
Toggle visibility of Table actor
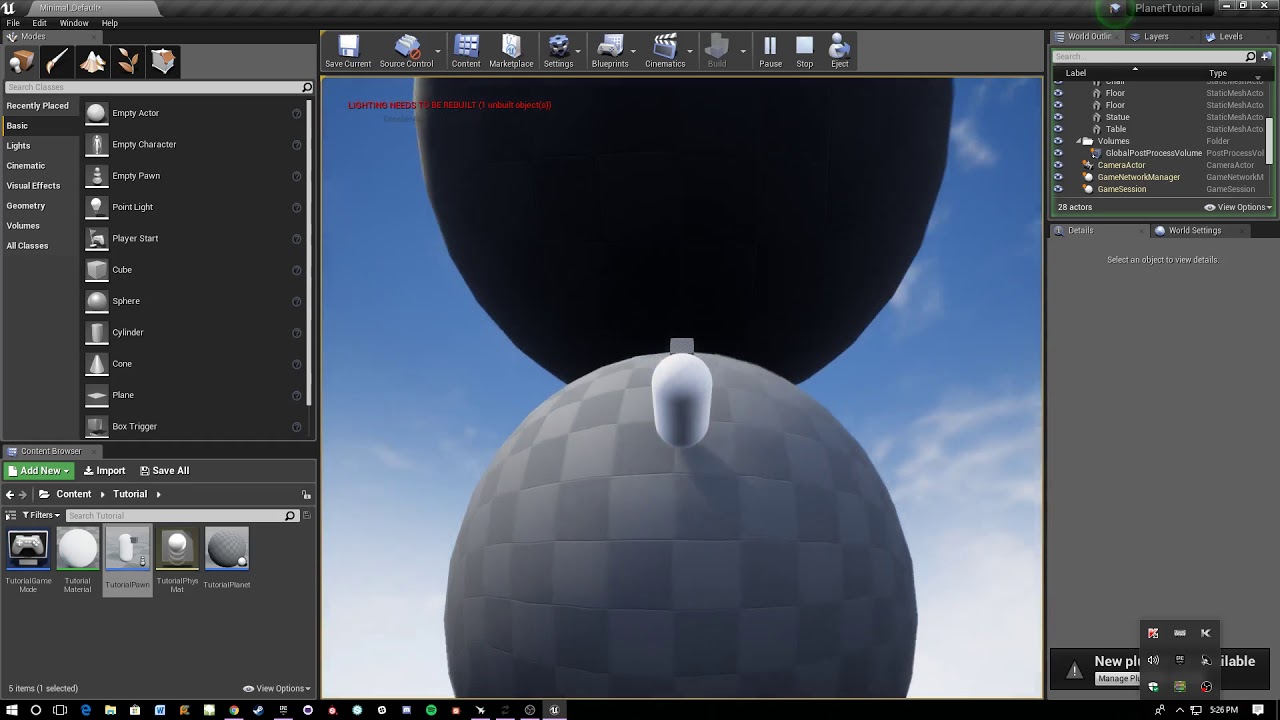pyautogui.click(x=1058, y=129)
